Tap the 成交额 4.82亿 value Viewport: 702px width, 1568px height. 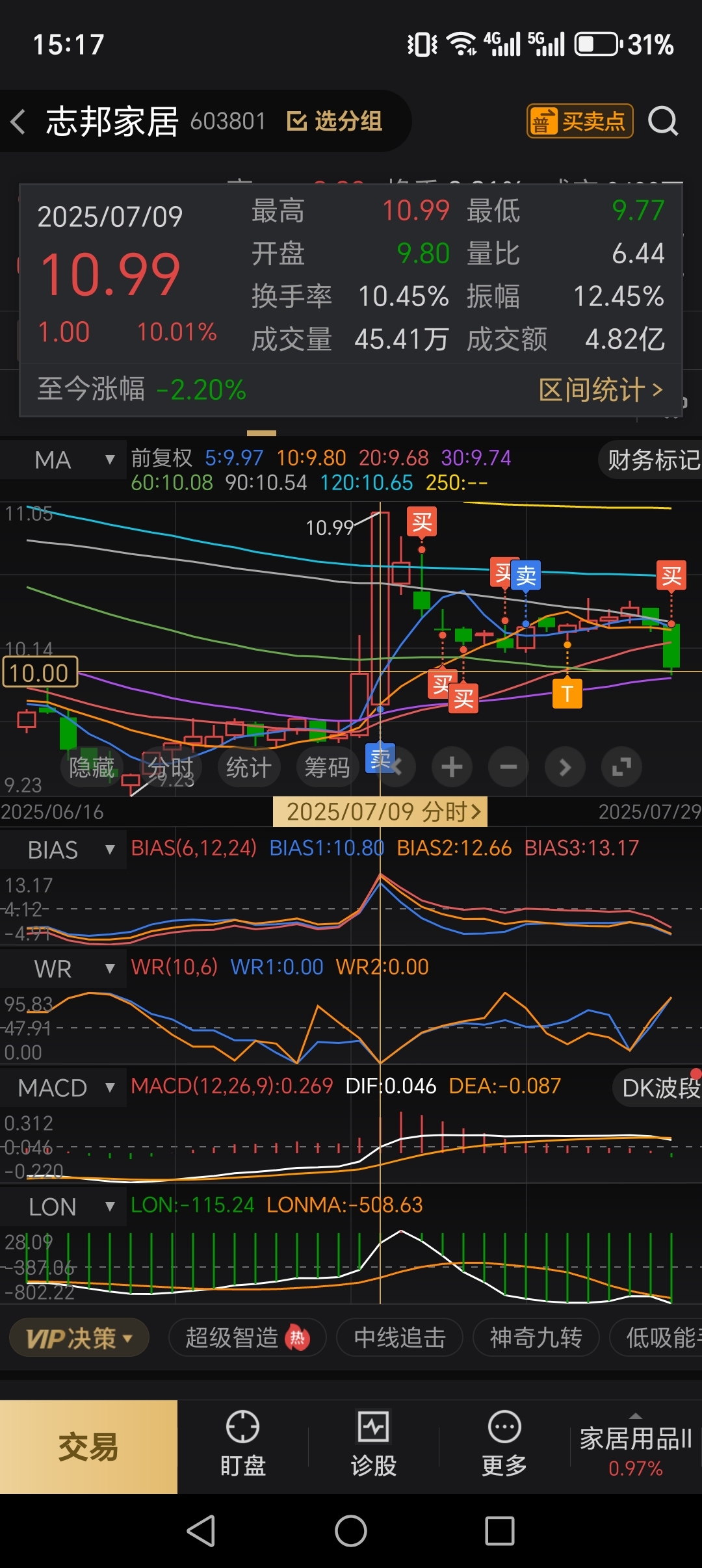click(625, 339)
